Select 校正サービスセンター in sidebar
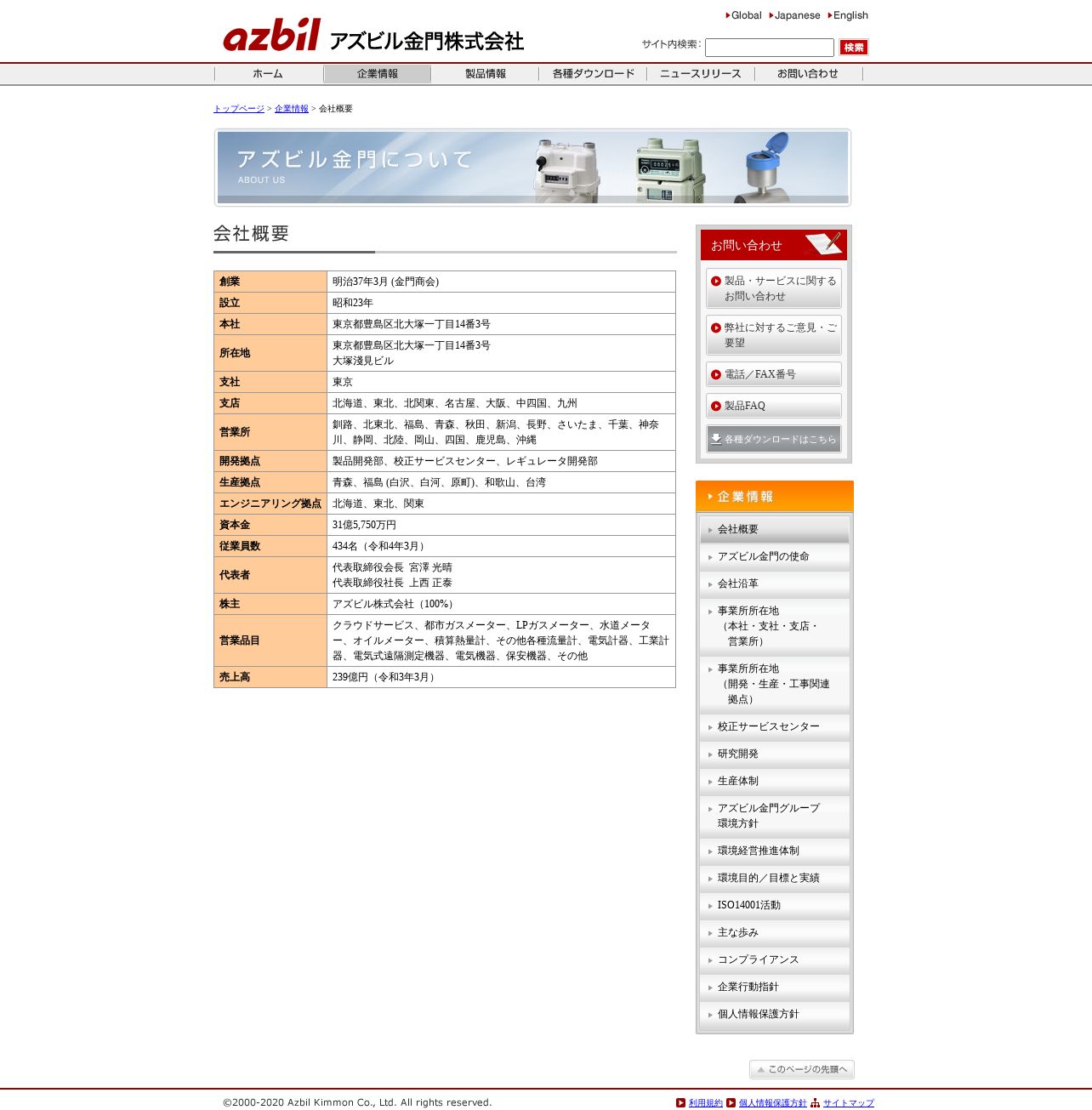 point(775,726)
